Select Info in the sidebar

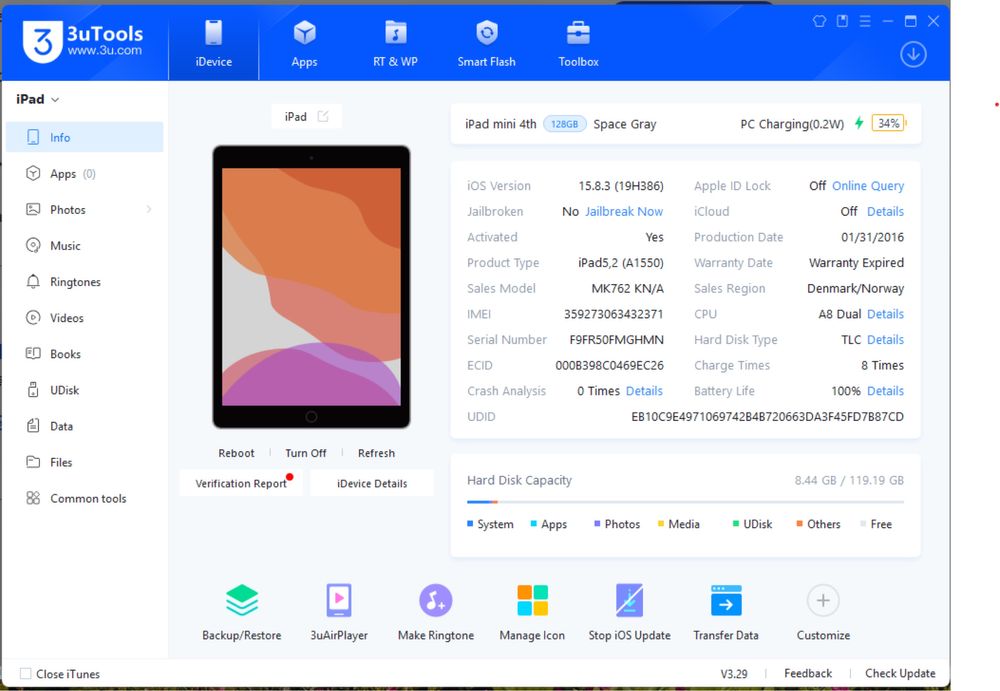pyautogui.click(x=84, y=137)
